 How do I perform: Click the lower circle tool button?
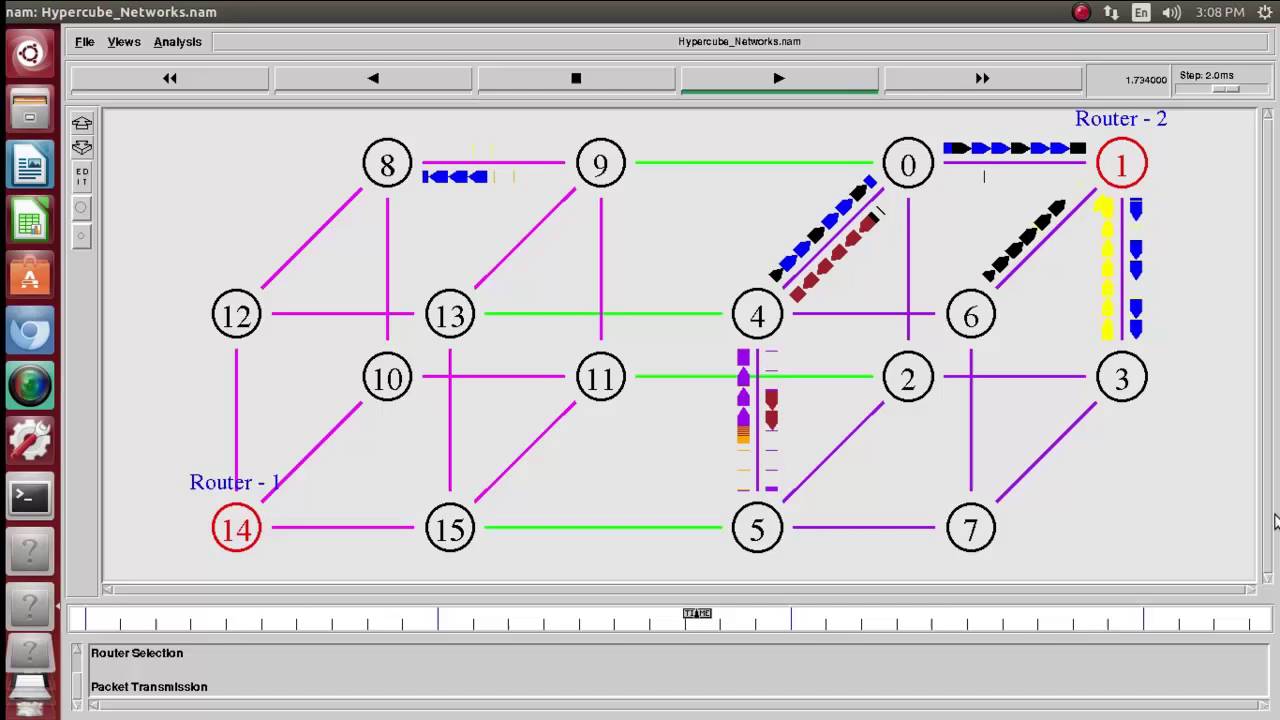pyautogui.click(x=82, y=237)
